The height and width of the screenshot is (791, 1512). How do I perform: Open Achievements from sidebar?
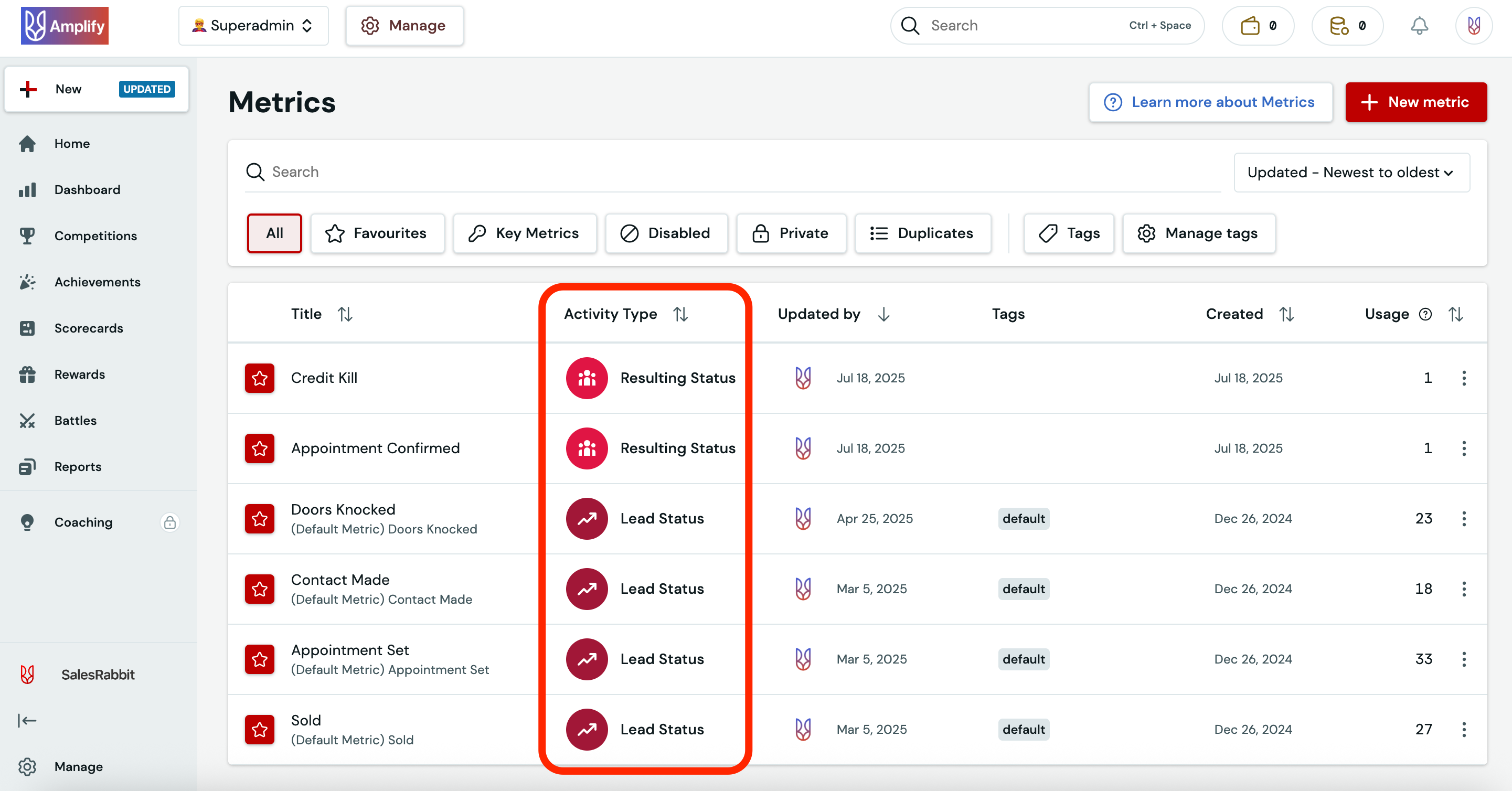point(97,282)
